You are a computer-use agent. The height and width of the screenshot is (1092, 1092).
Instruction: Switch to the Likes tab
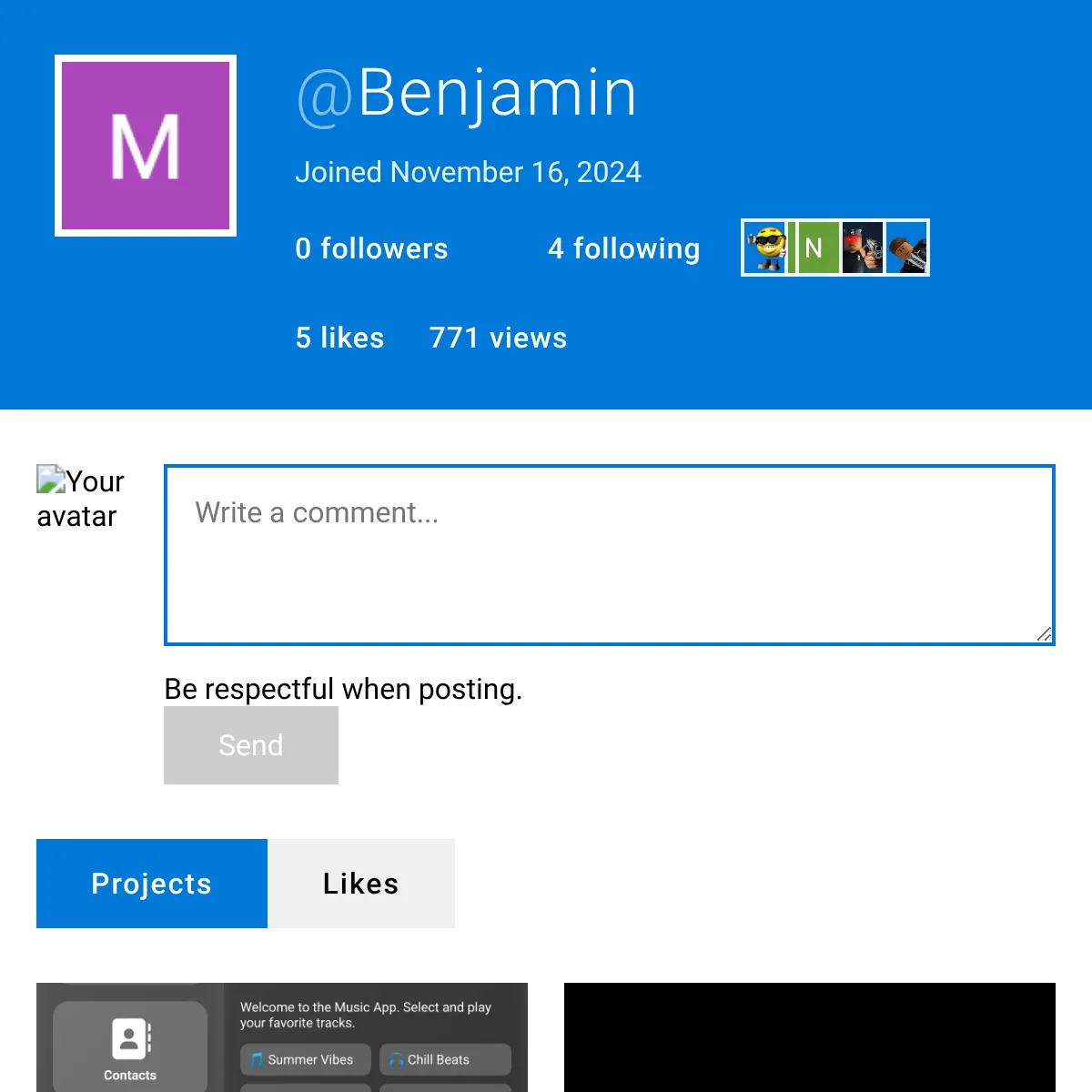click(x=361, y=884)
